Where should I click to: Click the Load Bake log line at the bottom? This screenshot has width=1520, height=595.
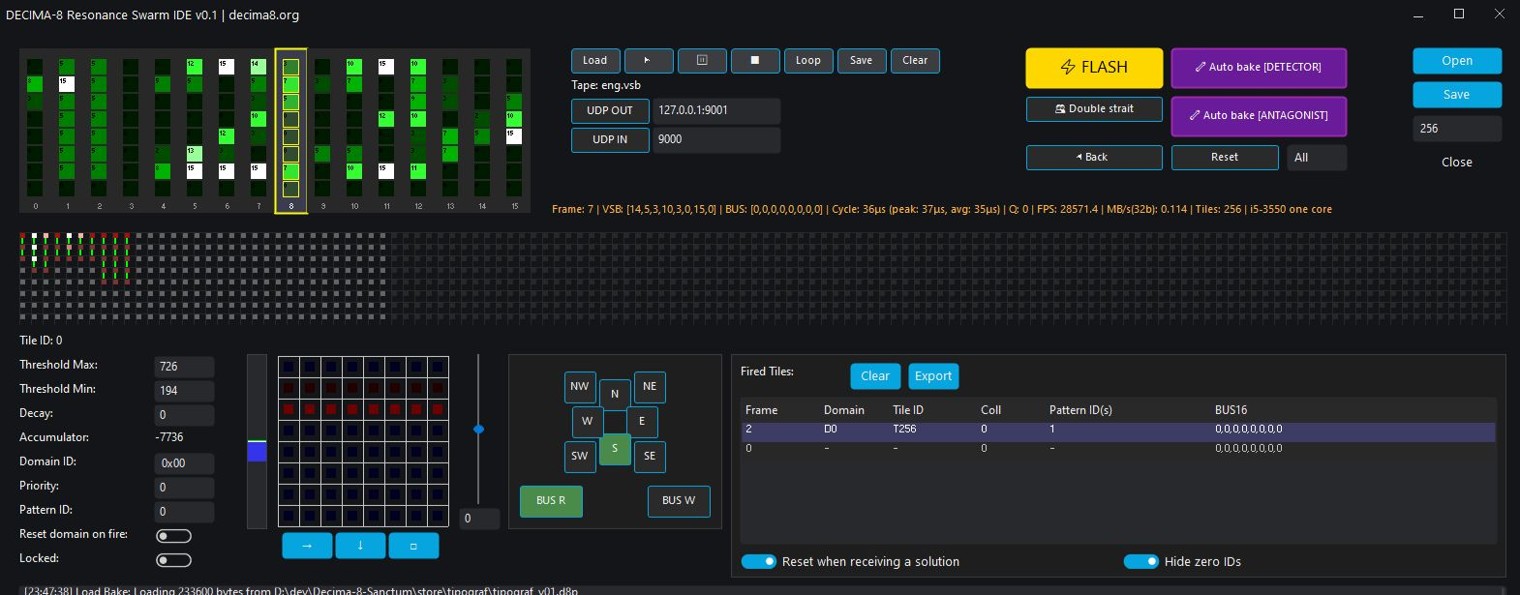[x=300, y=591]
